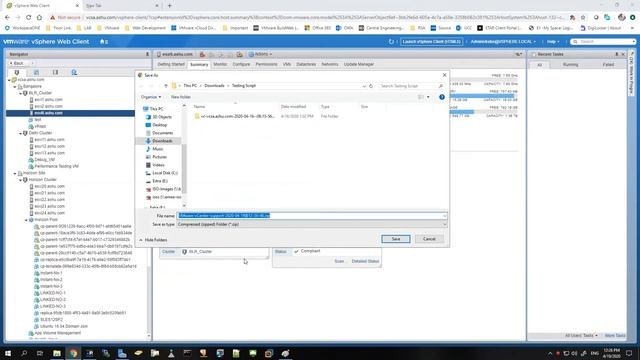Switch to the Getting Started tab
Screen dimensions: 640x360
click(171, 64)
